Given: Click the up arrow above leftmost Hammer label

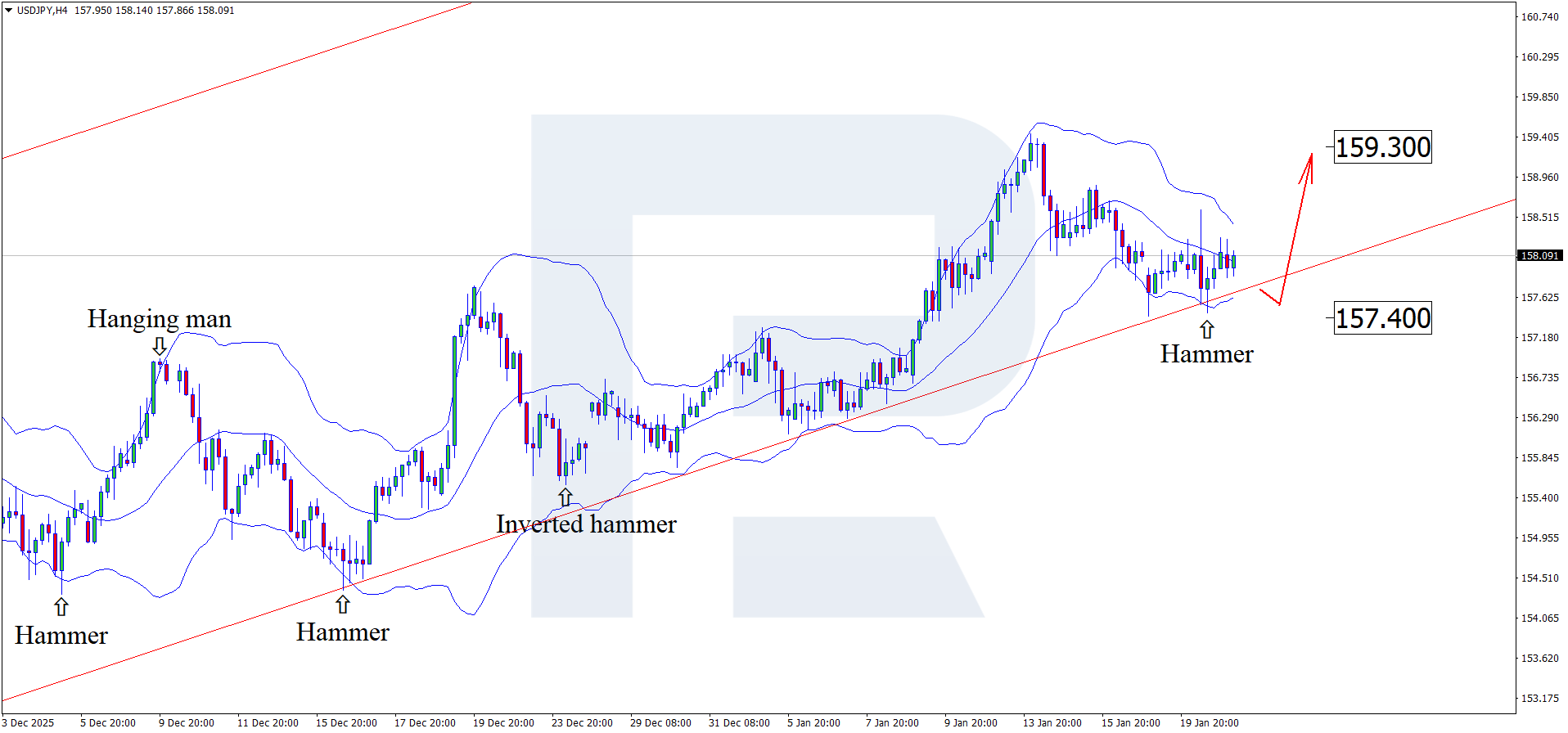Looking at the screenshot, I should [x=61, y=606].
